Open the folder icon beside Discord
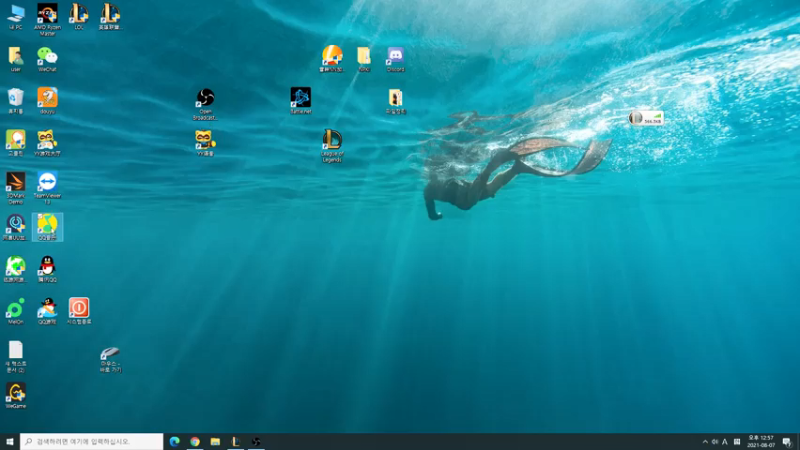Viewport: 800px width, 450px height. click(x=364, y=59)
